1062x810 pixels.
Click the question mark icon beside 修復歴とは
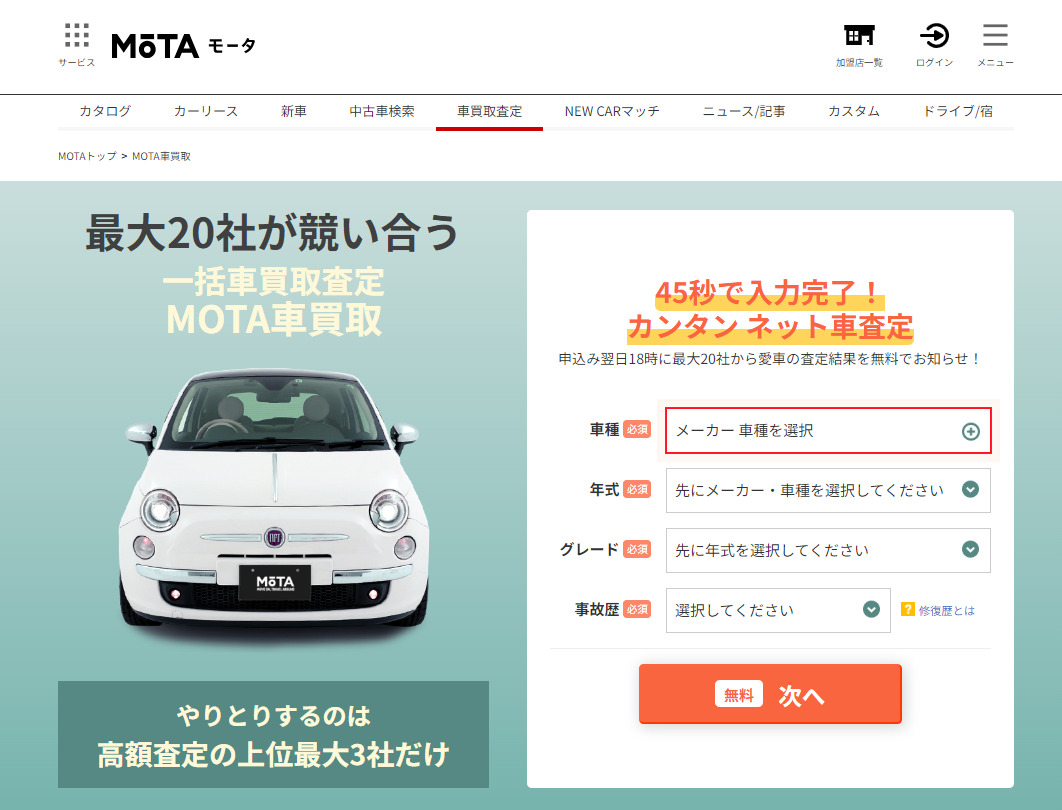tap(908, 610)
